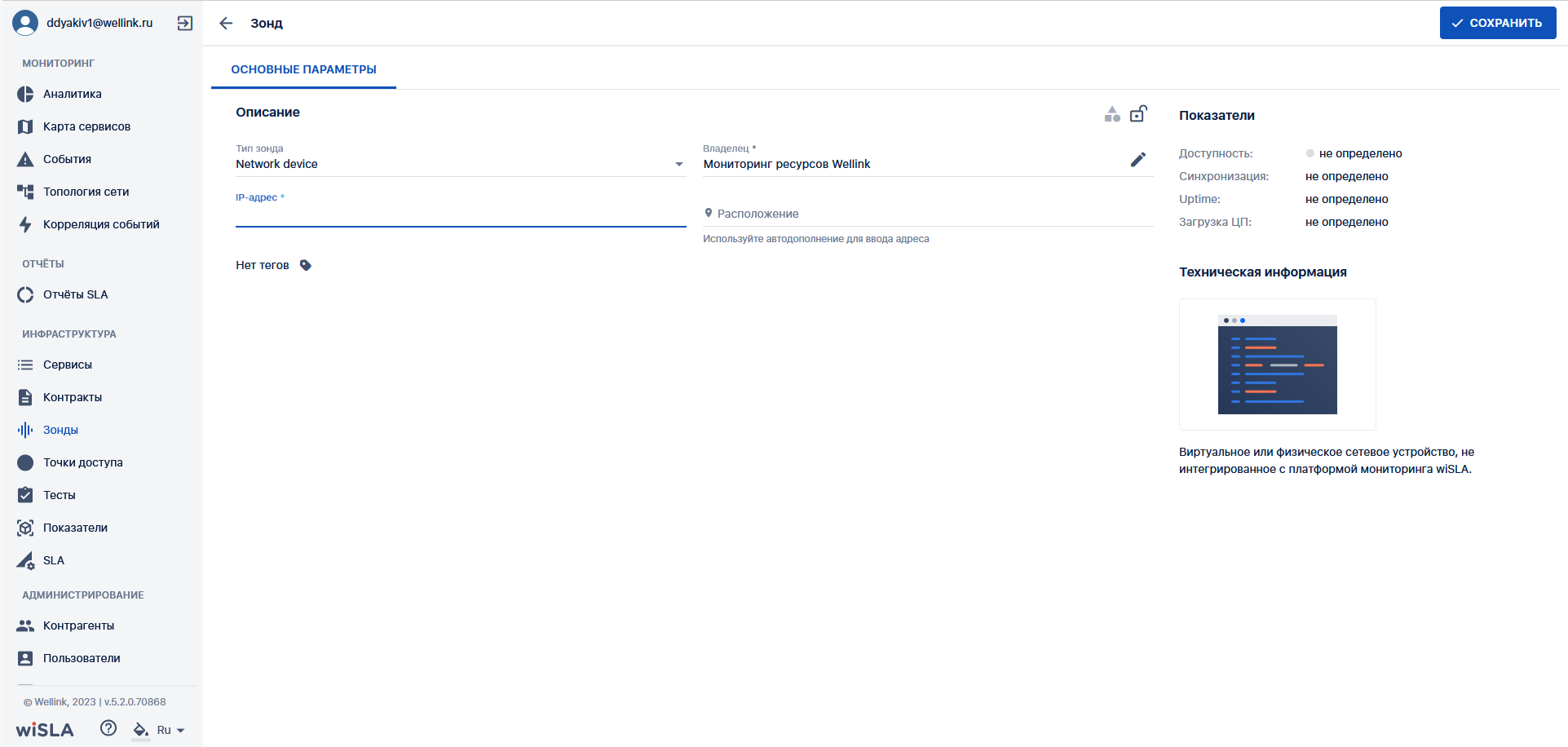Open События menu item
The image size is (1568, 747).
point(67,159)
